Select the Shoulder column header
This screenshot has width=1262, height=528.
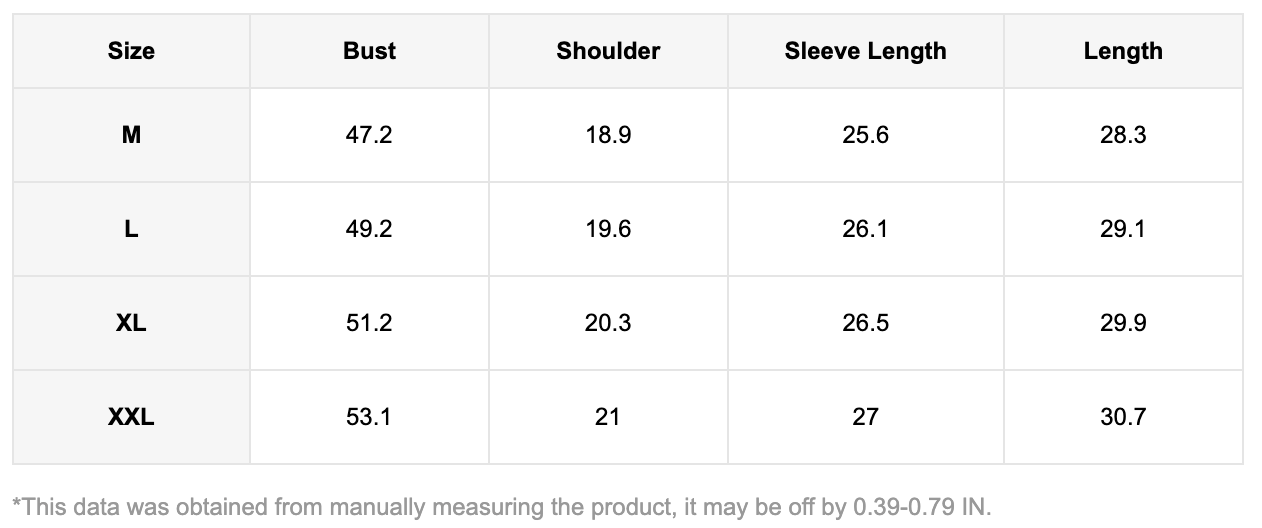pyautogui.click(x=608, y=51)
